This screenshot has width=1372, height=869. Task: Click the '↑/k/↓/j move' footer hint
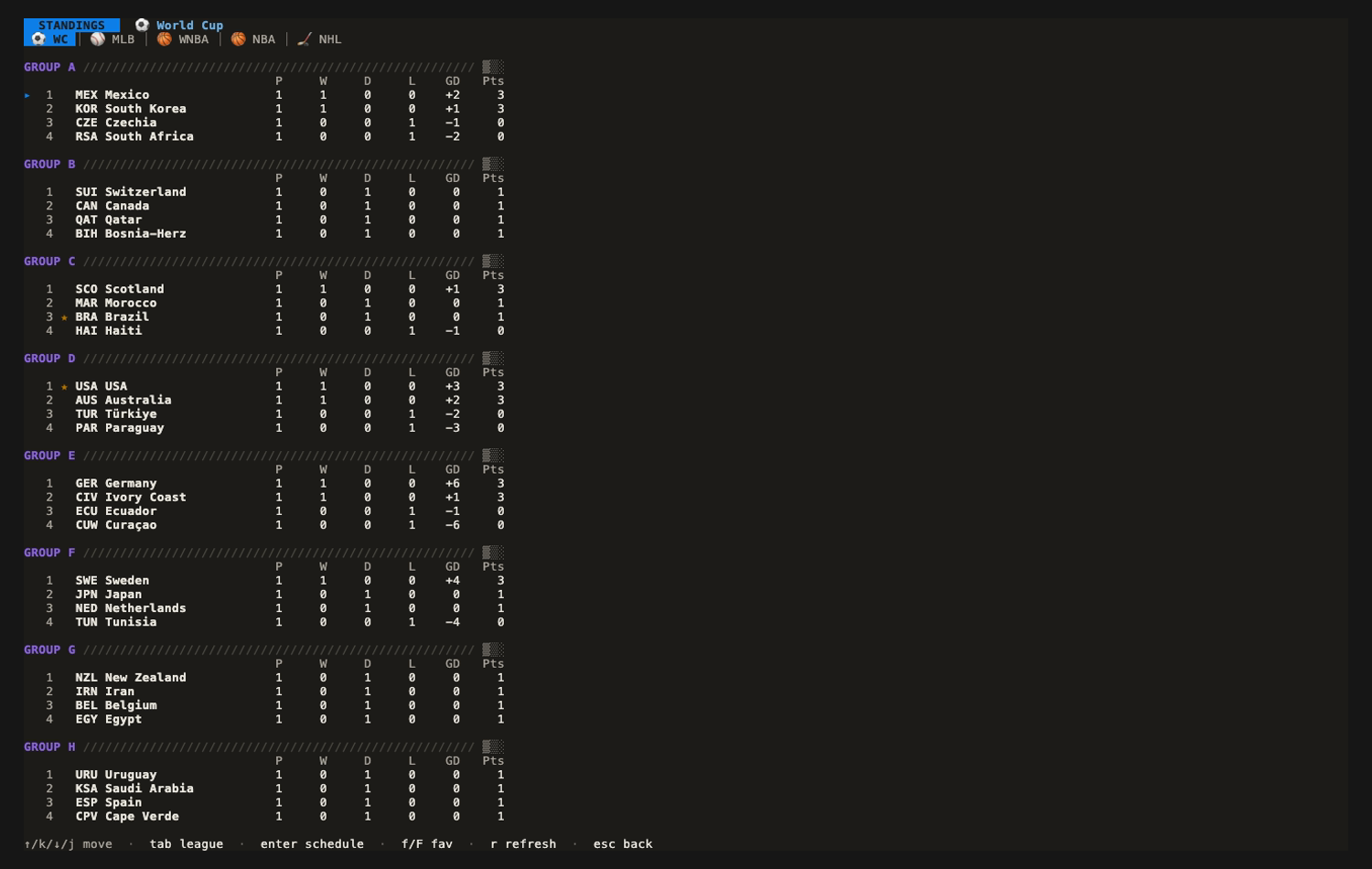click(69, 844)
